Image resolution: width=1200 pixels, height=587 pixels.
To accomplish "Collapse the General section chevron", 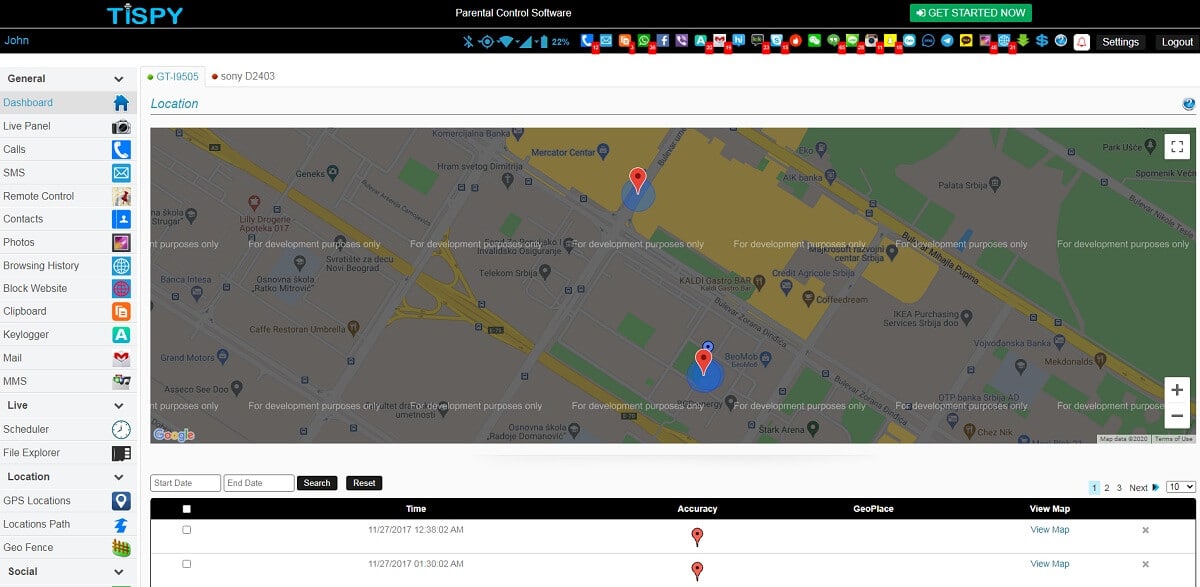I will [119, 79].
